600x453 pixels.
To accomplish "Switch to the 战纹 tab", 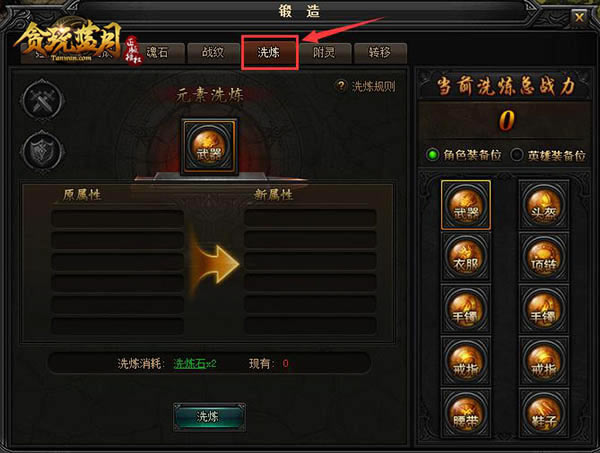I will pyautogui.click(x=213, y=53).
